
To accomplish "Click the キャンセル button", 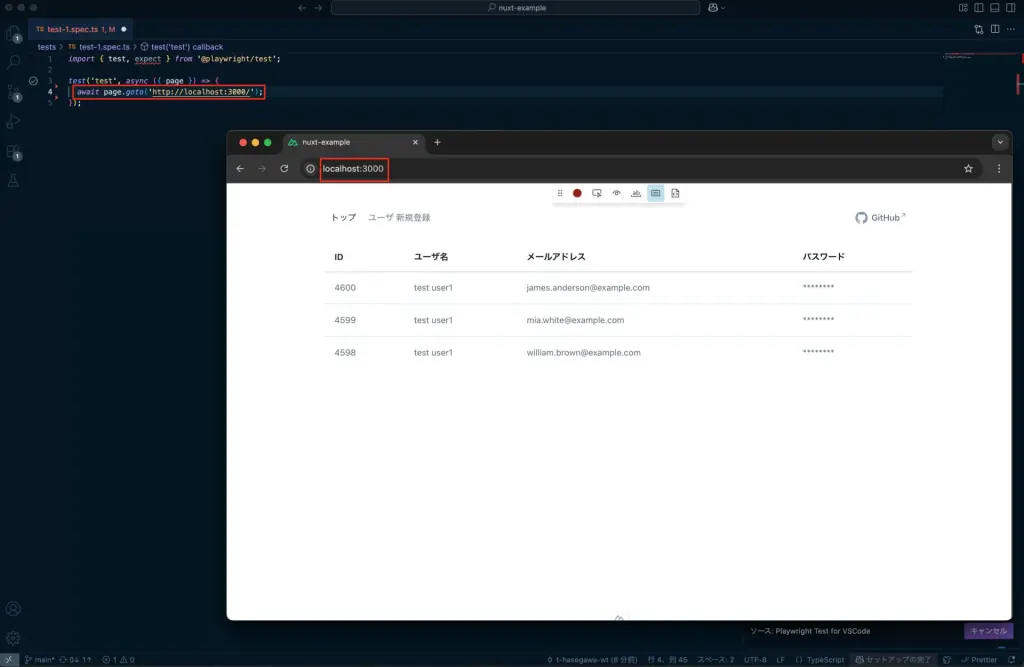I will [x=988, y=631].
